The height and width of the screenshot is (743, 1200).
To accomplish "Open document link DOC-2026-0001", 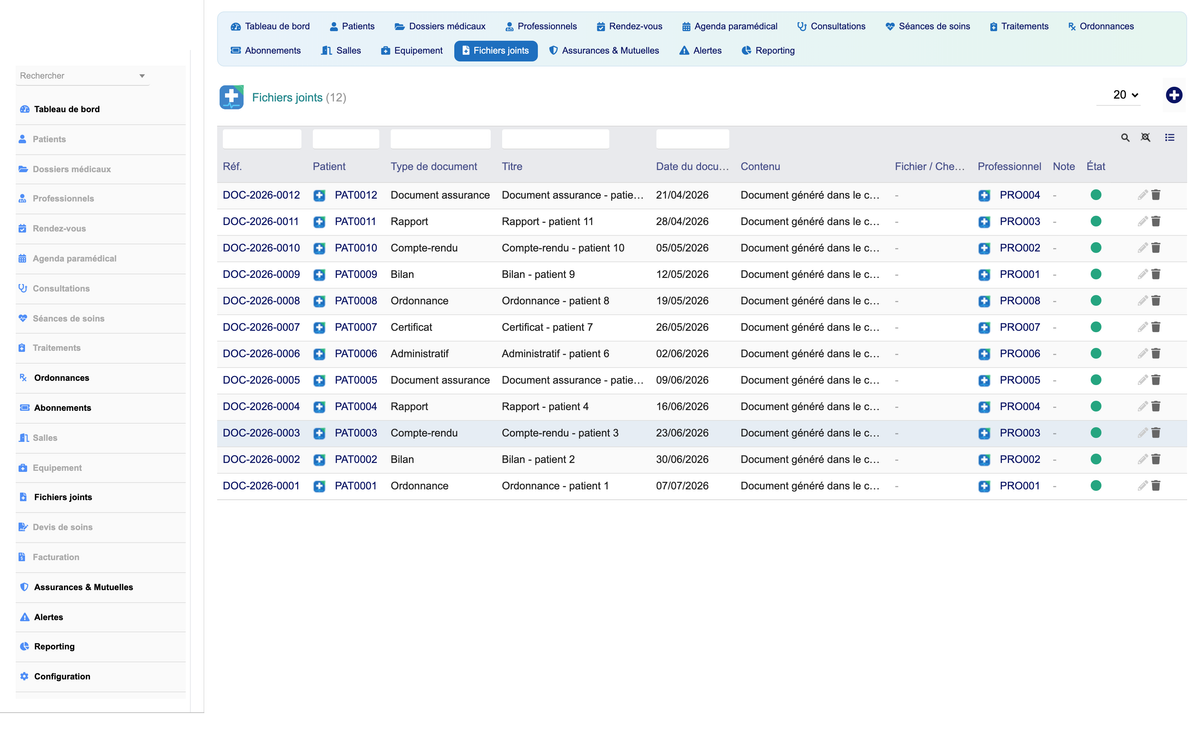I will (x=261, y=486).
